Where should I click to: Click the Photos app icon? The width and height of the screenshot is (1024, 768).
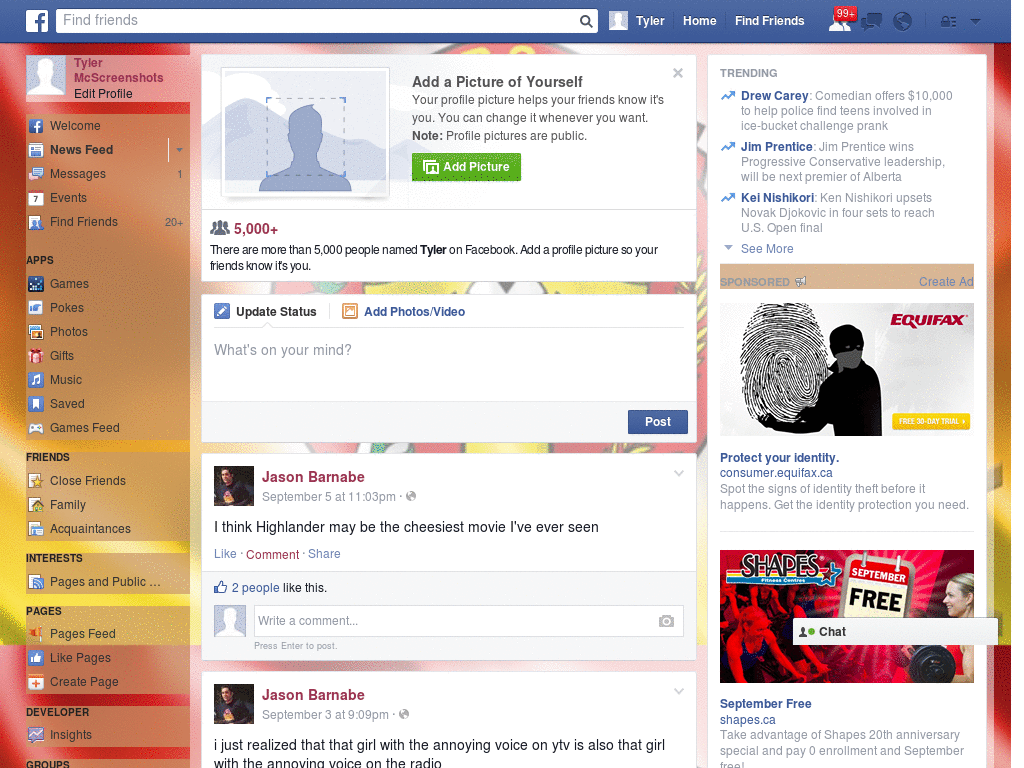pyautogui.click(x=36, y=332)
